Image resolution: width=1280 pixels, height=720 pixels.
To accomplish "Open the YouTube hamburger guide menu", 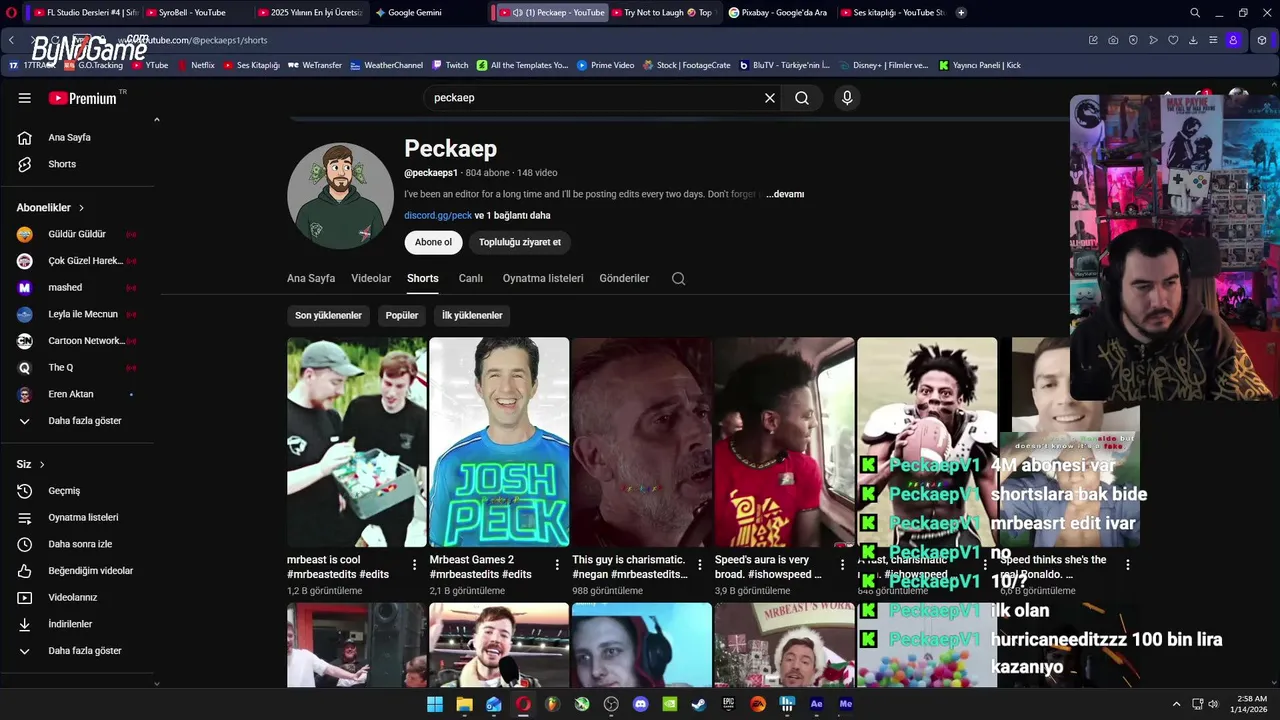I will (25, 98).
